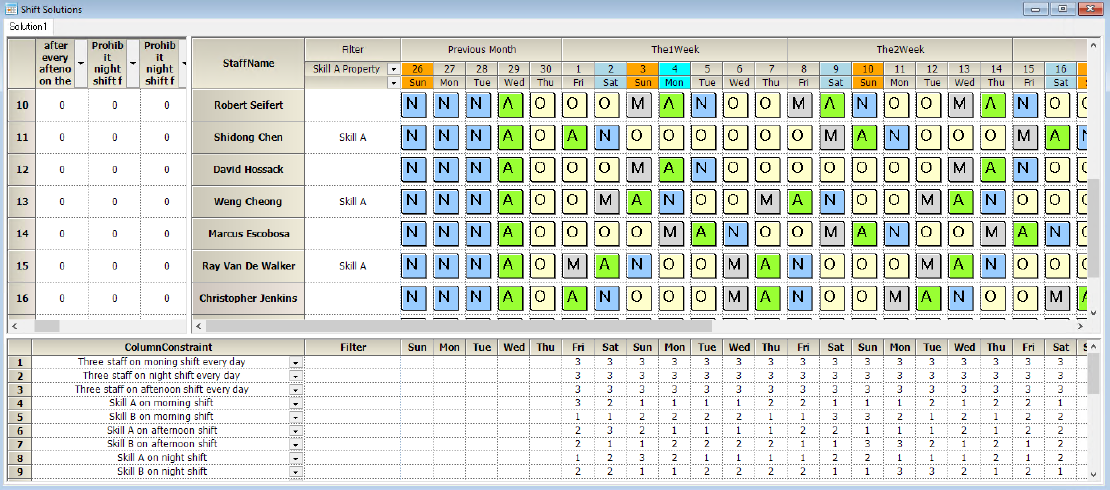Click Shidong Chen's M shift on Sat 9
Image resolution: width=1110 pixels, height=490 pixels.
coord(832,137)
